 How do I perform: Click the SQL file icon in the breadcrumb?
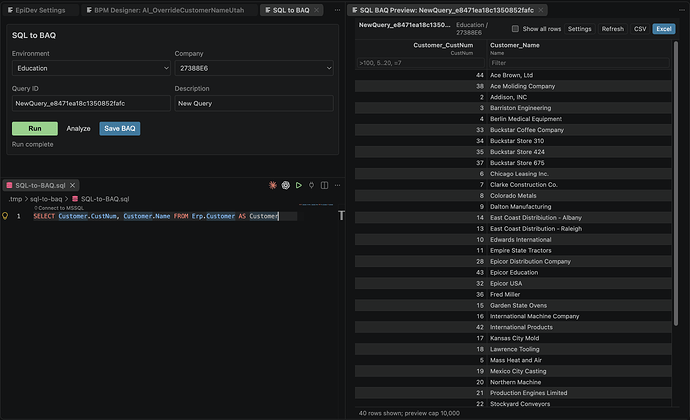click(x=75, y=199)
